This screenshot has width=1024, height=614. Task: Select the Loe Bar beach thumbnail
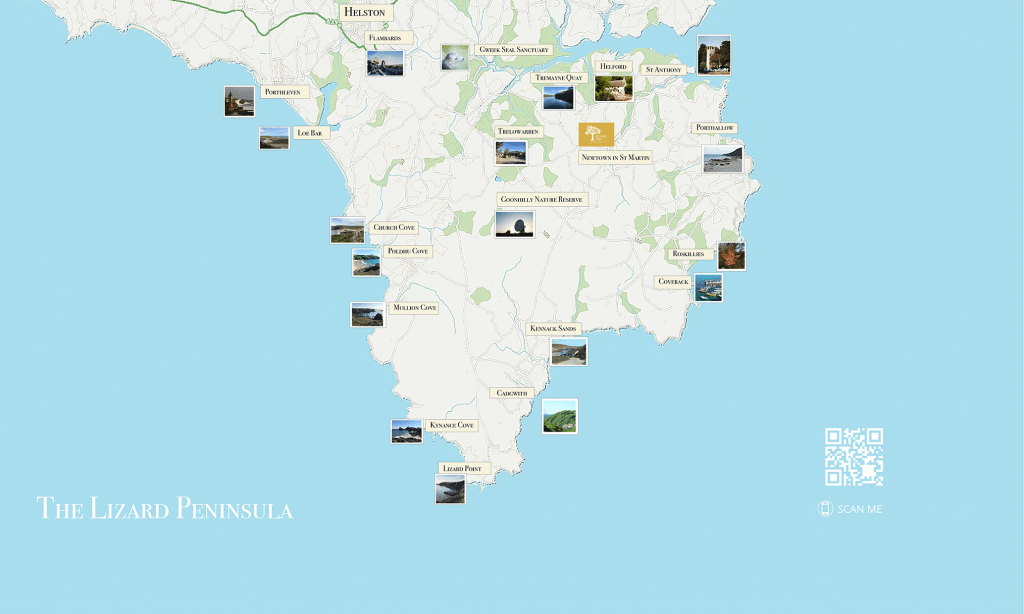(274, 138)
